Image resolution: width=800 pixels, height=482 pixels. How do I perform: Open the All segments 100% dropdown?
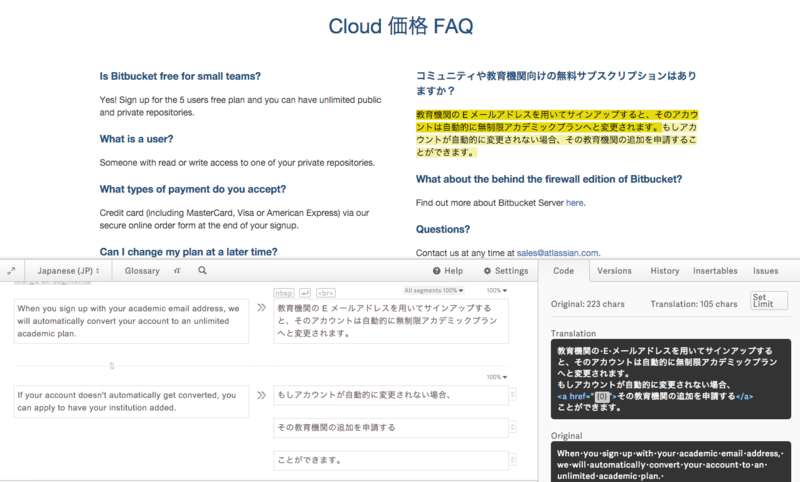[x=434, y=290]
